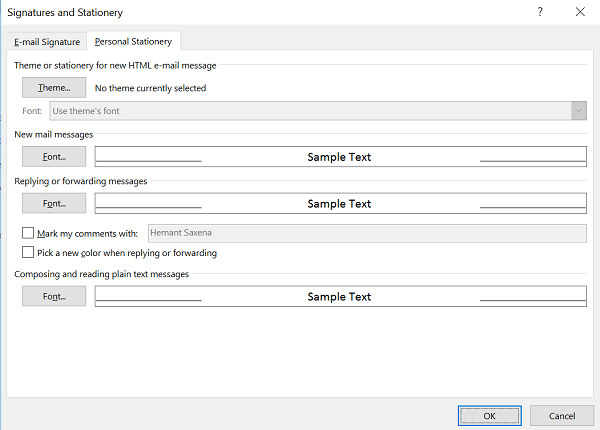This screenshot has width=600, height=430.
Task: Toggle "Pick a new color when replying" checkbox
Action: click(x=28, y=253)
